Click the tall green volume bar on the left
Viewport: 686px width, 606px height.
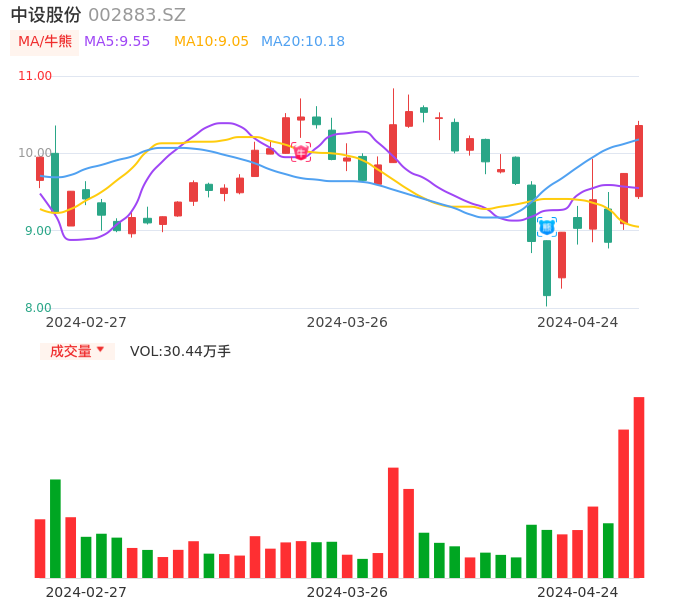(x=55, y=528)
